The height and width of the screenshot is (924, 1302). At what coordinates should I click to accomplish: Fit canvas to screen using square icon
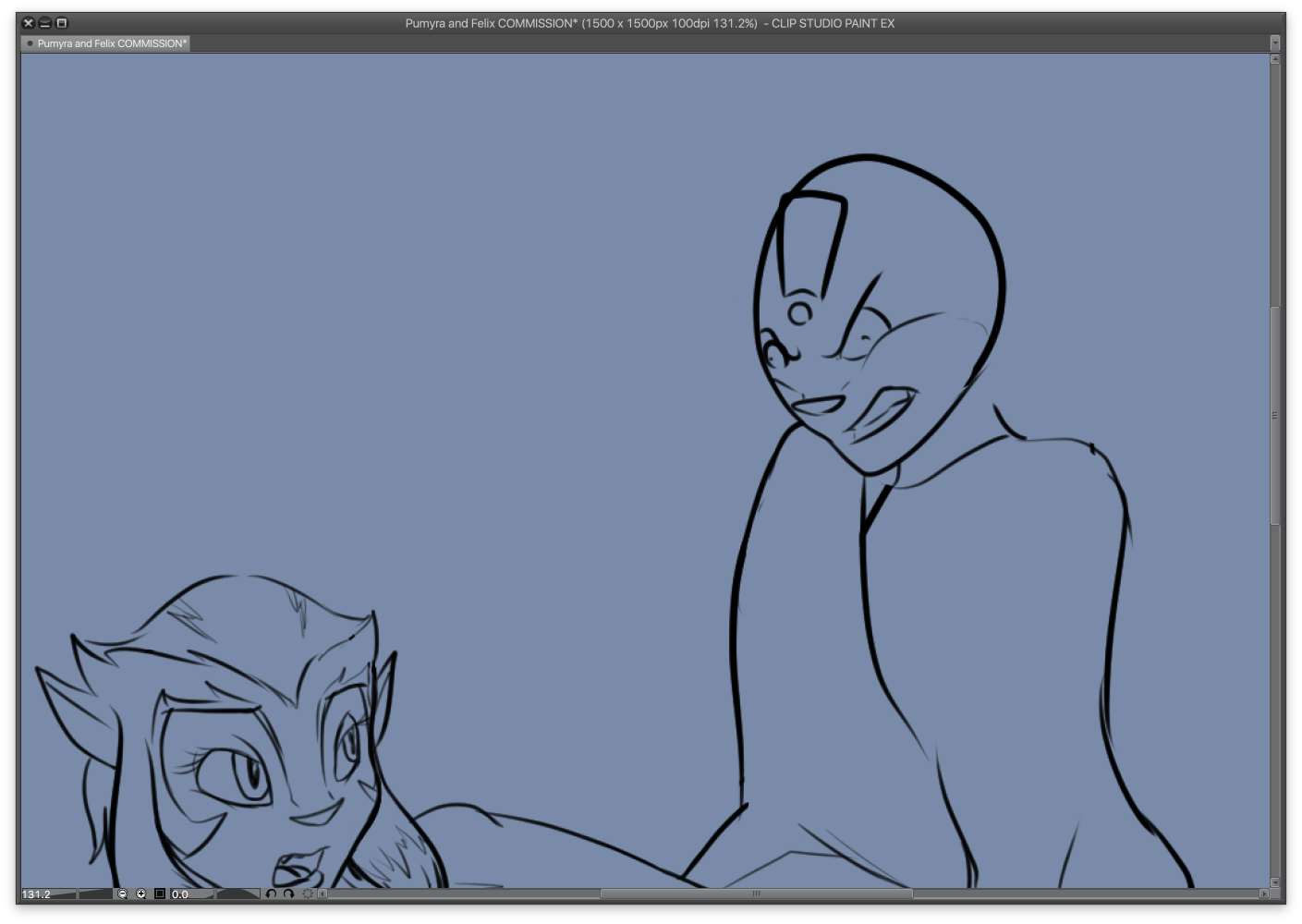(160, 894)
